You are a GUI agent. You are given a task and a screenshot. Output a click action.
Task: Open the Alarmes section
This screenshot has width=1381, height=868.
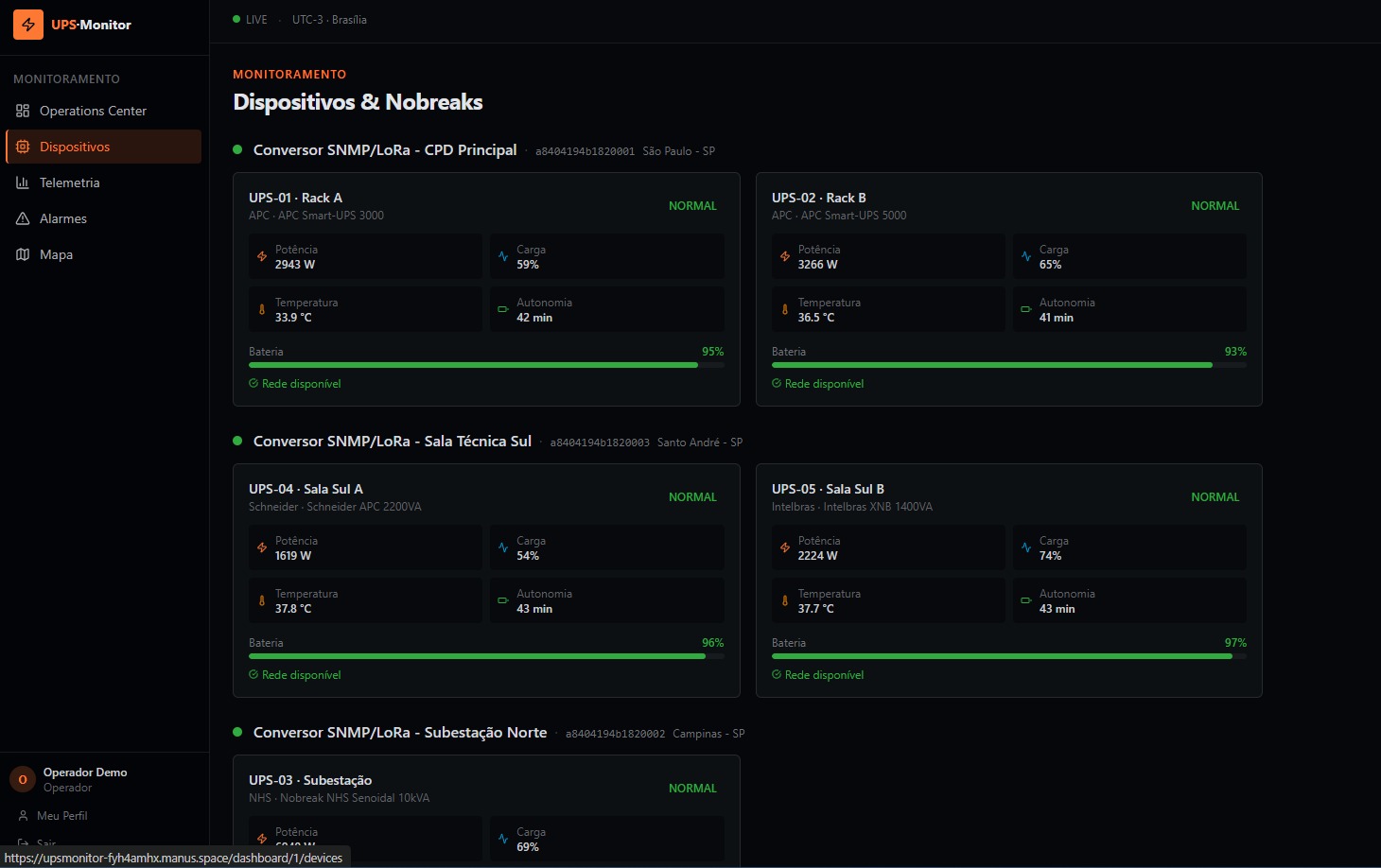point(103,218)
